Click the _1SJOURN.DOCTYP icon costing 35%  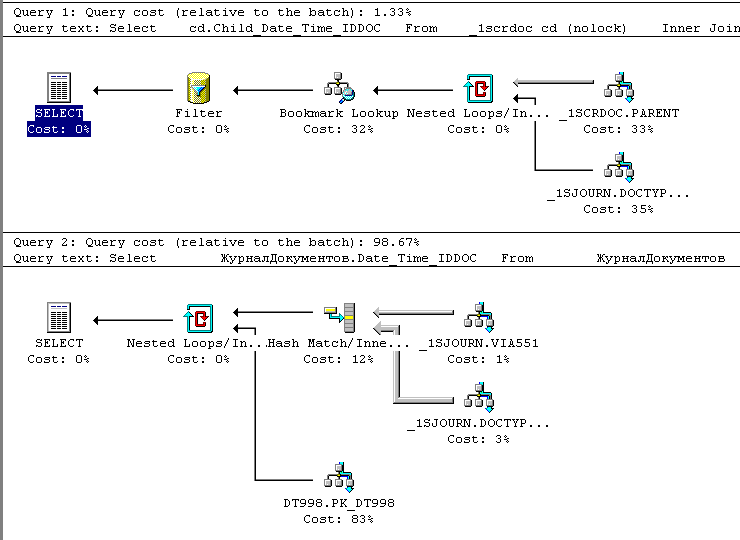click(x=621, y=167)
